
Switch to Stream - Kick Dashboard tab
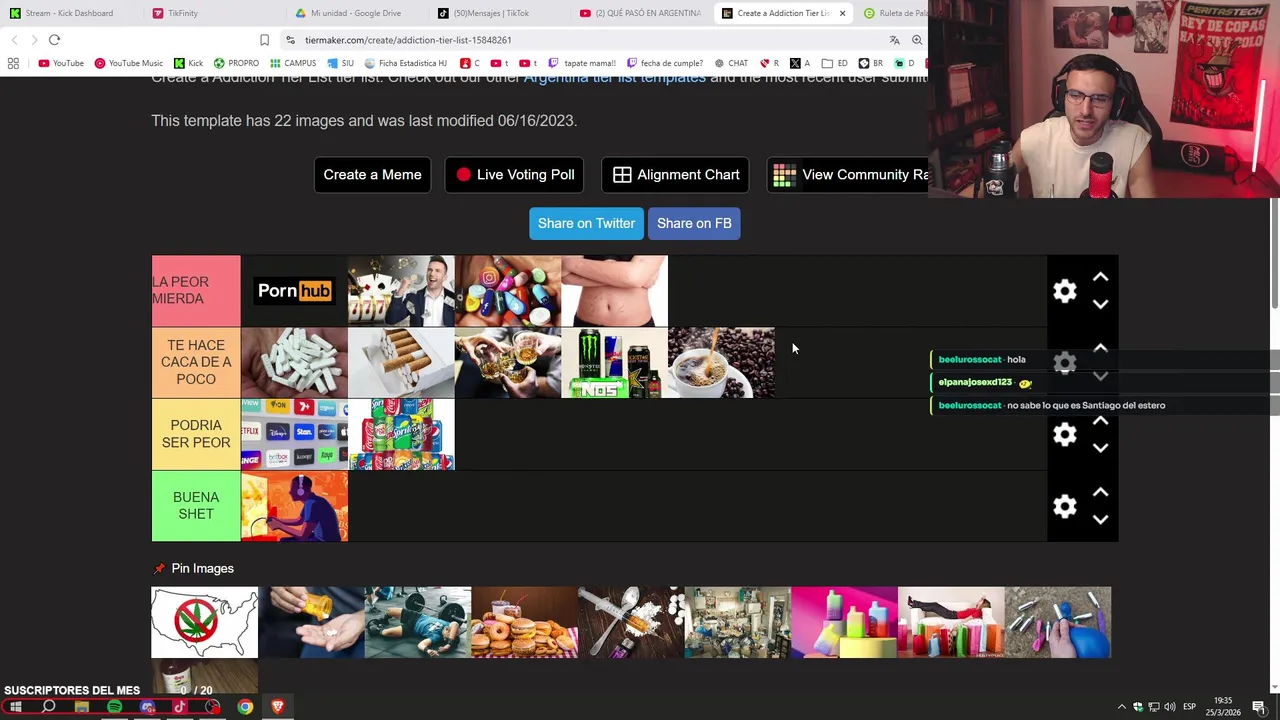click(x=68, y=13)
